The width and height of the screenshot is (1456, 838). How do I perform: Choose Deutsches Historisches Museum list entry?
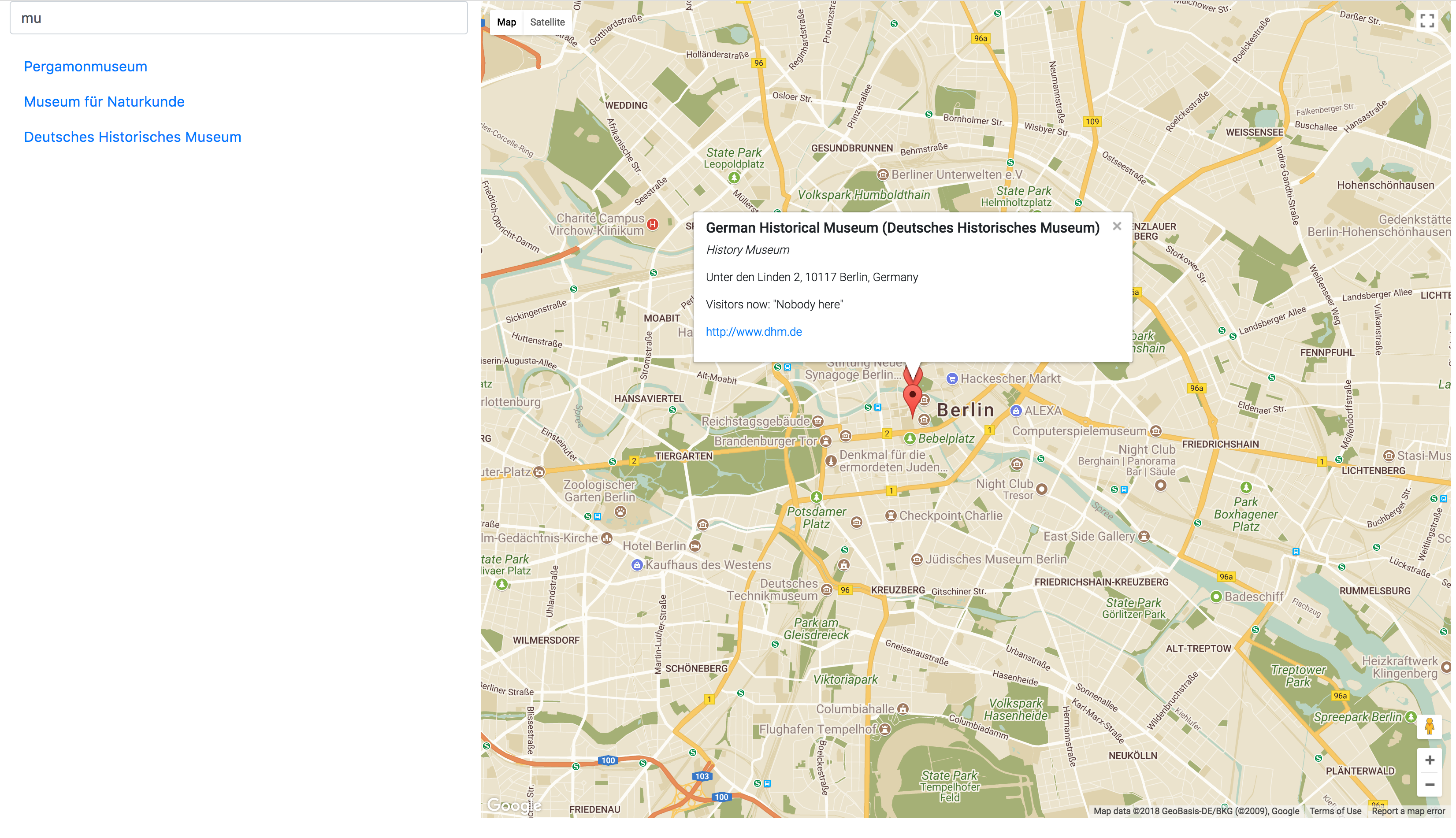[132, 137]
